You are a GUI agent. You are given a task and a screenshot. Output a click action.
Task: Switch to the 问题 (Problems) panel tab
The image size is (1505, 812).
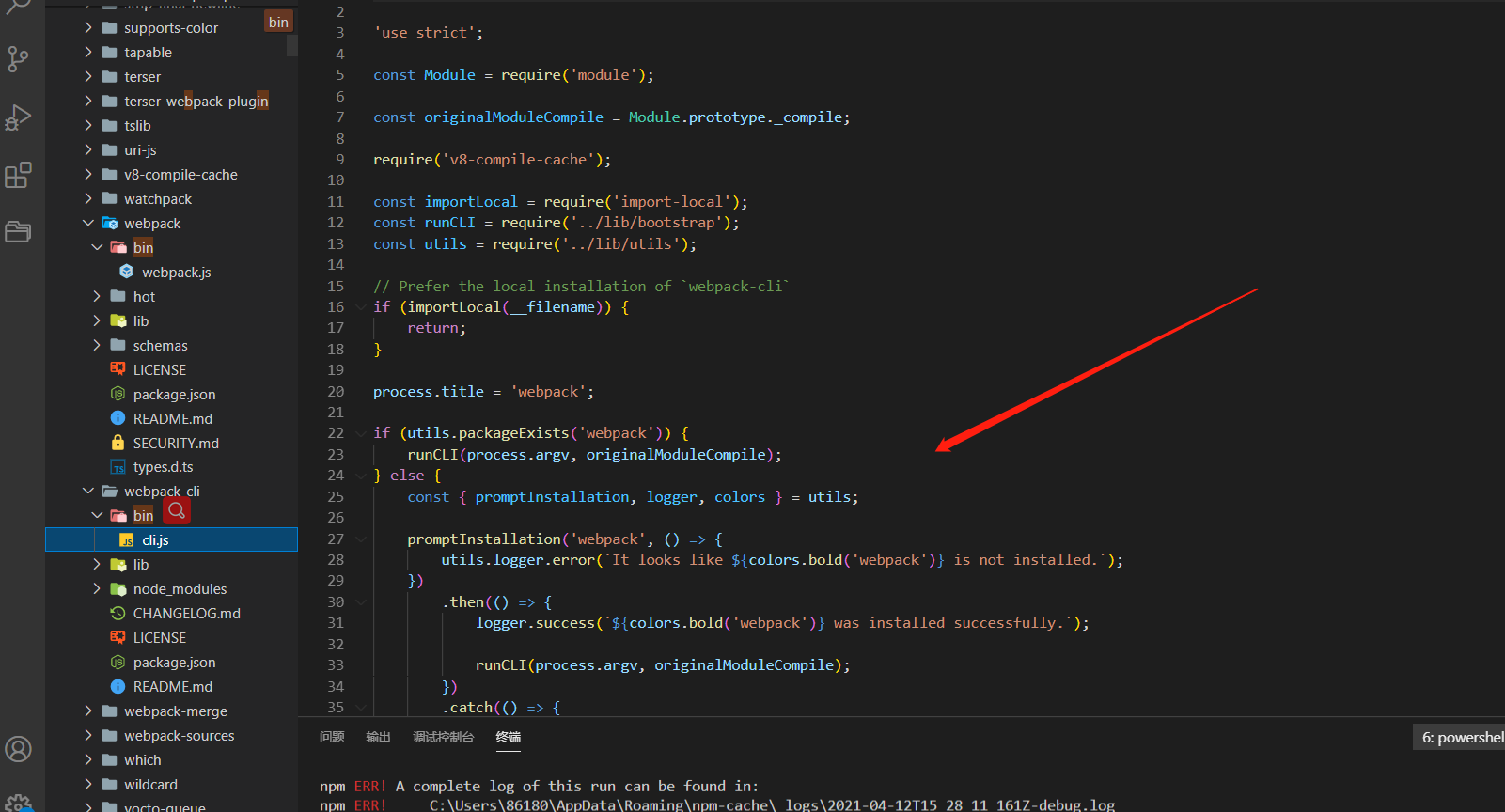(x=332, y=737)
